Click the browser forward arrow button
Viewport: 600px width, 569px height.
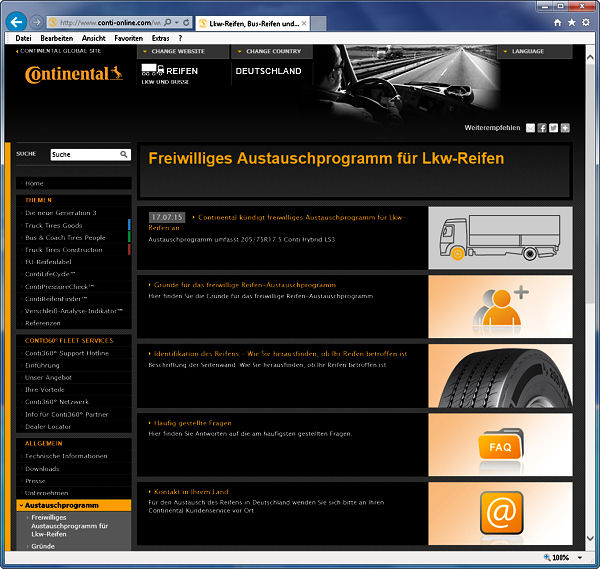(x=36, y=22)
